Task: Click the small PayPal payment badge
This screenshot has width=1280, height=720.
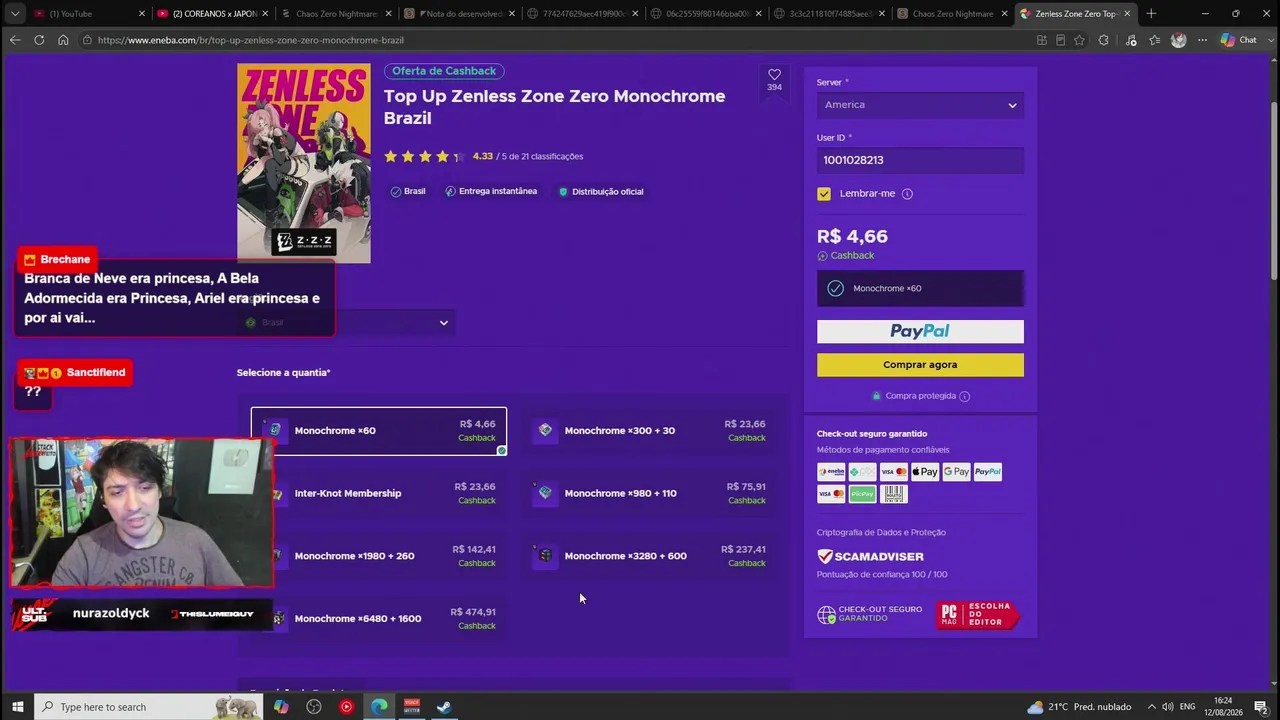Action: tap(987, 472)
